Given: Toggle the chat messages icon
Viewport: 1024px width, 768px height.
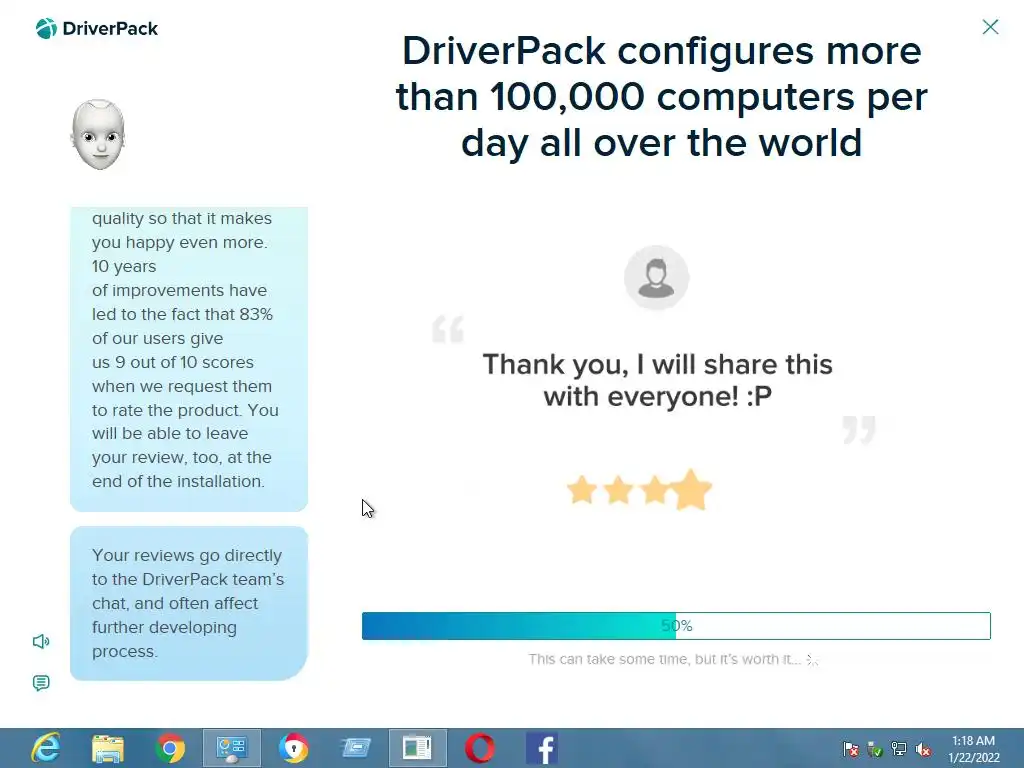Looking at the screenshot, I should (x=41, y=683).
